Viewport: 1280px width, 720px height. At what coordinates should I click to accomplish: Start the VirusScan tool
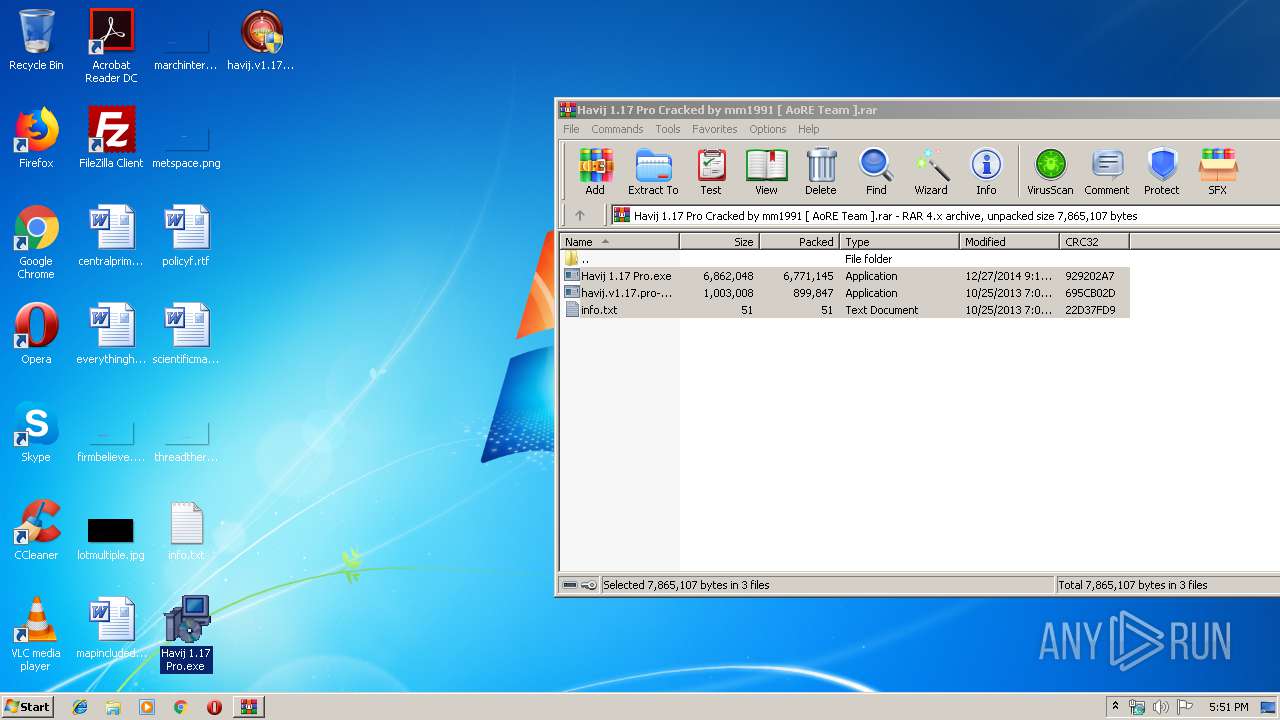[x=1050, y=172]
